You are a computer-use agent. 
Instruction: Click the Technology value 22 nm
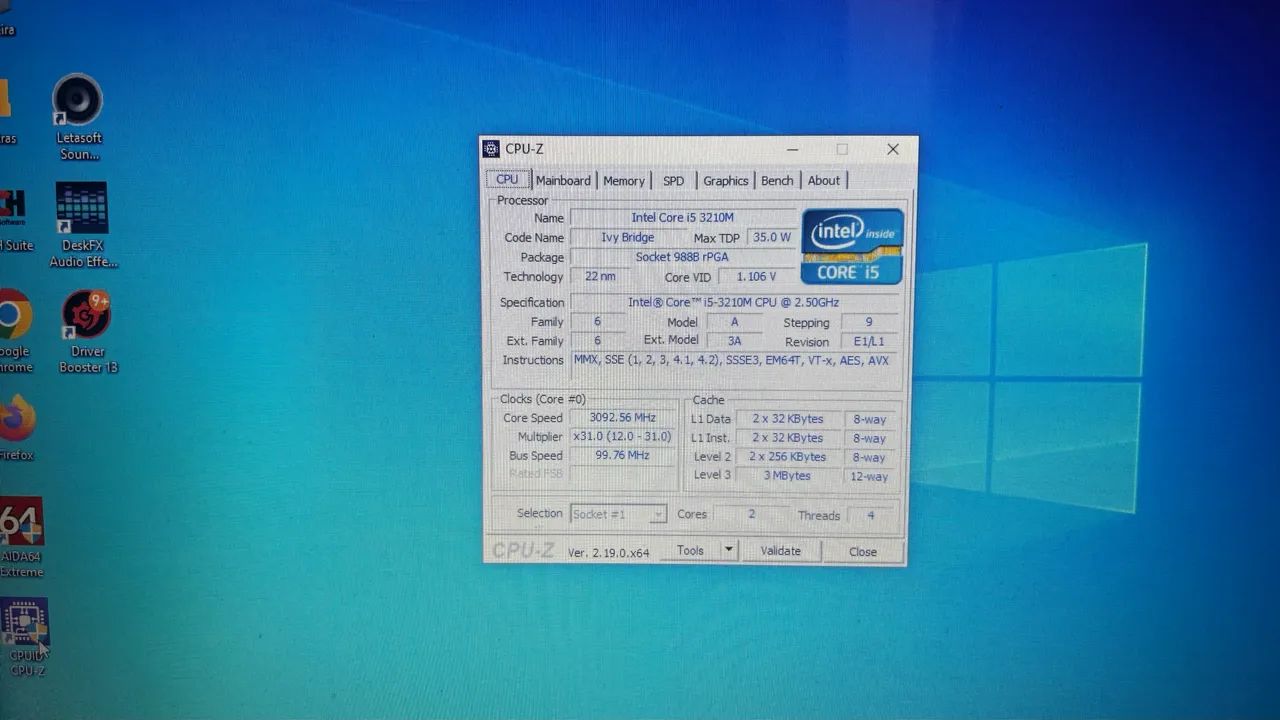pyautogui.click(x=600, y=276)
